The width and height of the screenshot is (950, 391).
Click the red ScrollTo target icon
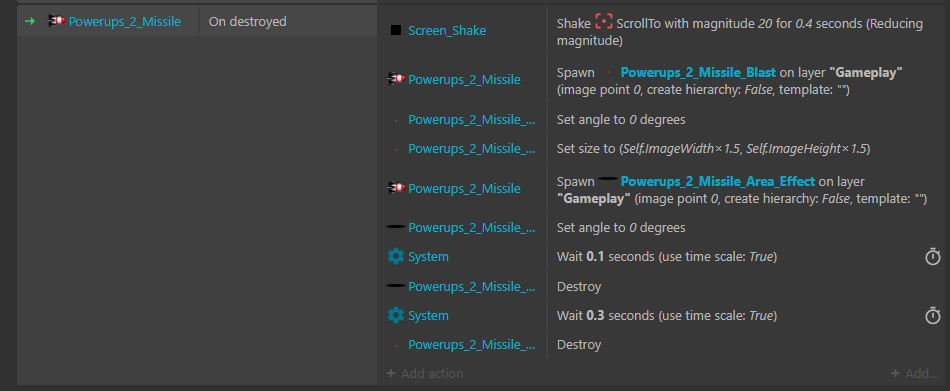click(x=603, y=22)
